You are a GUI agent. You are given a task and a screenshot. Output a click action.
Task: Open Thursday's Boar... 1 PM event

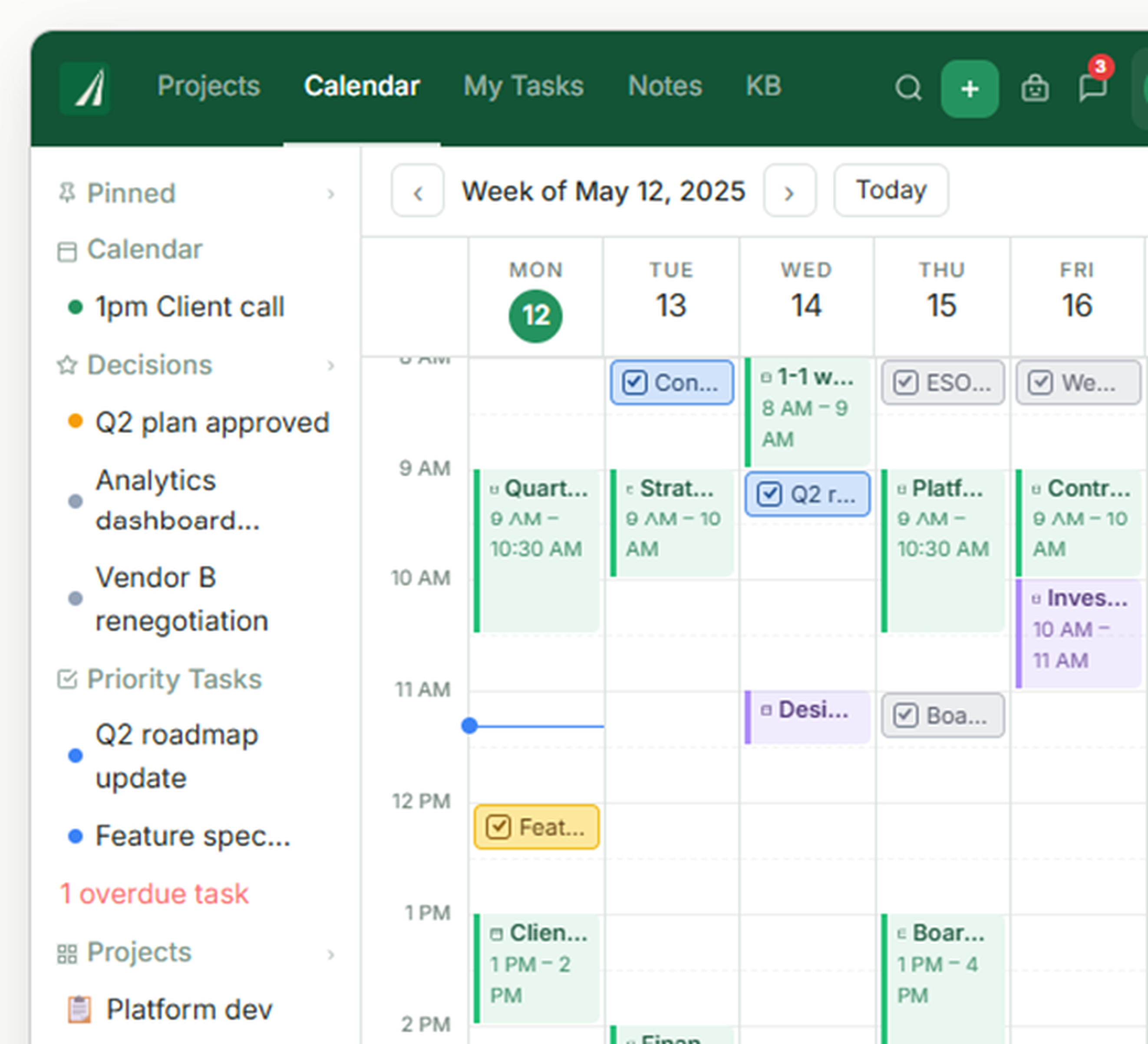pos(943,978)
